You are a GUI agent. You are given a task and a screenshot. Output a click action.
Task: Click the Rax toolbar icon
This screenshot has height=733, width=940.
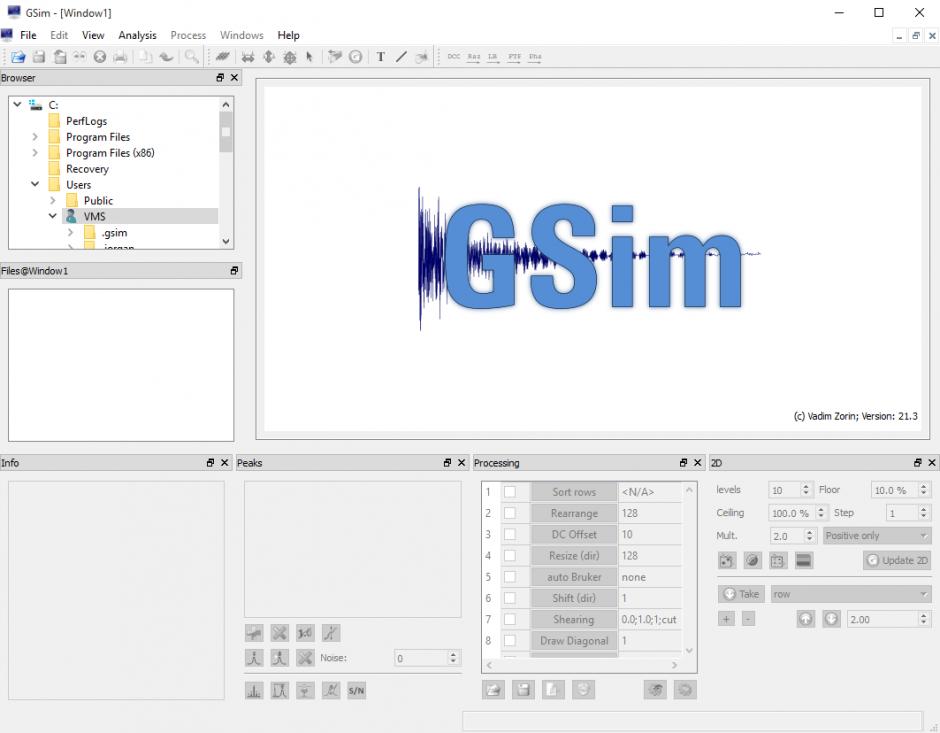coord(474,57)
